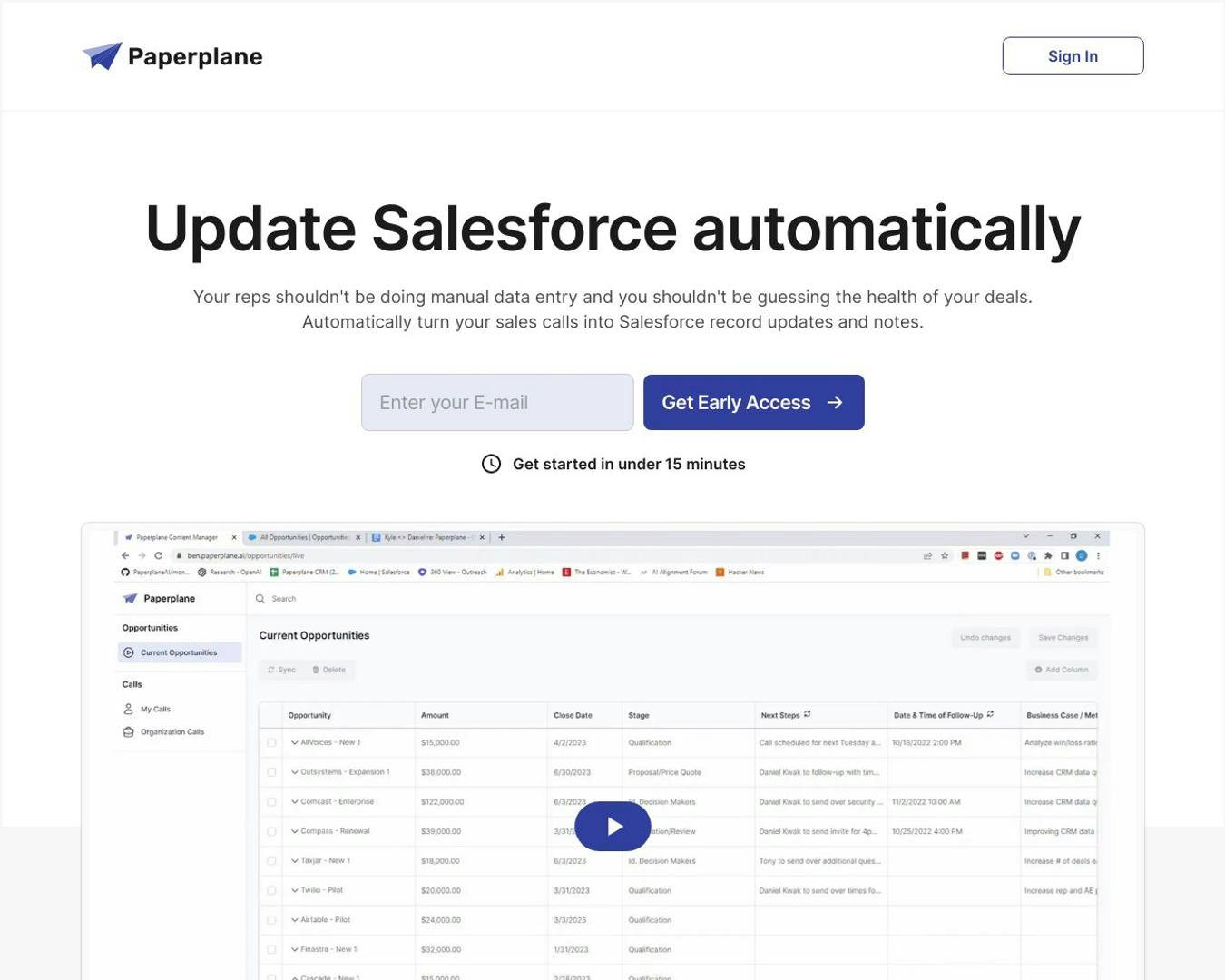Click the share page icon in the address bar
Viewport: 1225px width, 980px height.
tap(927, 555)
